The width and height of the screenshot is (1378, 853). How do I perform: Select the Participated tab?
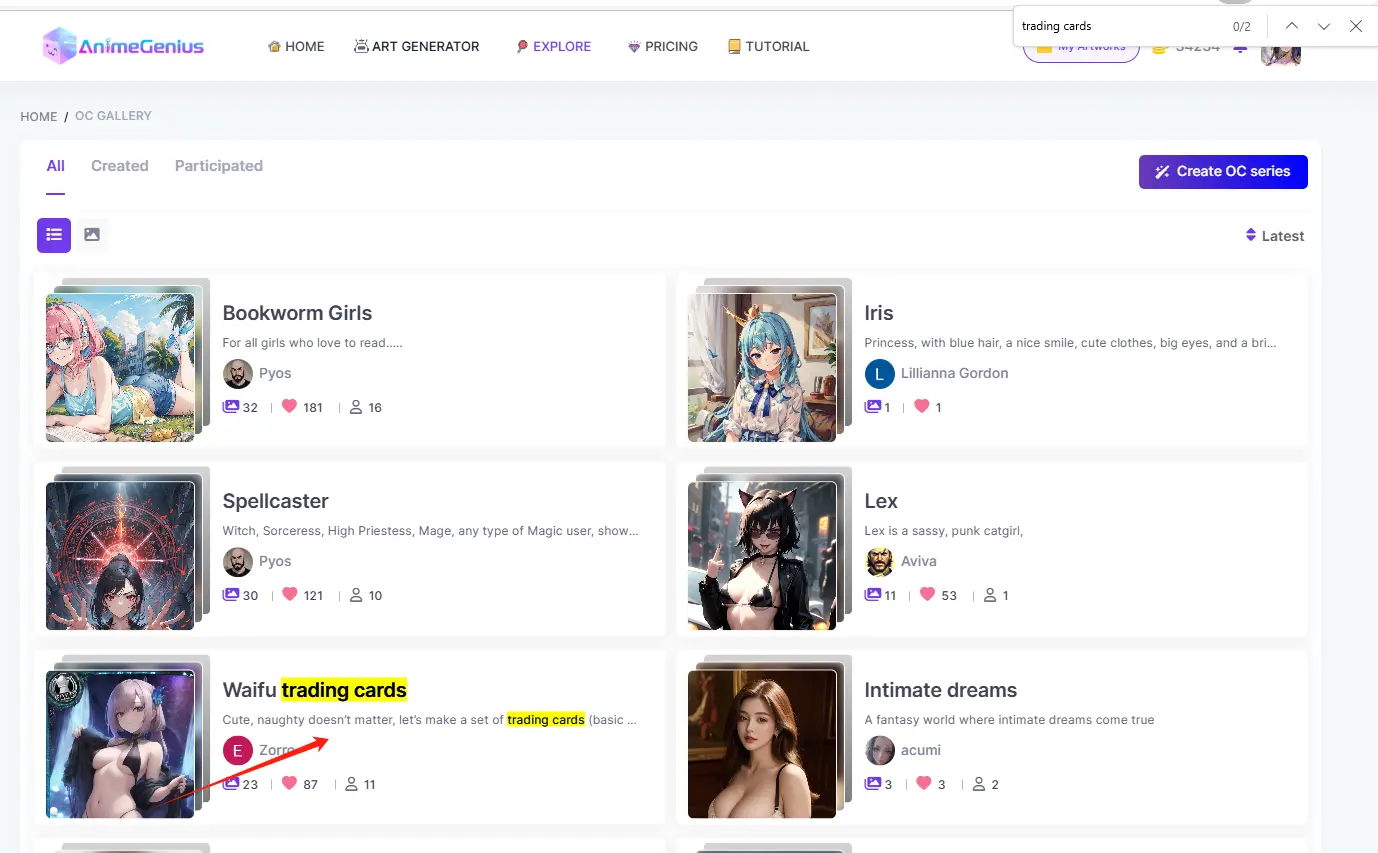[x=218, y=166]
